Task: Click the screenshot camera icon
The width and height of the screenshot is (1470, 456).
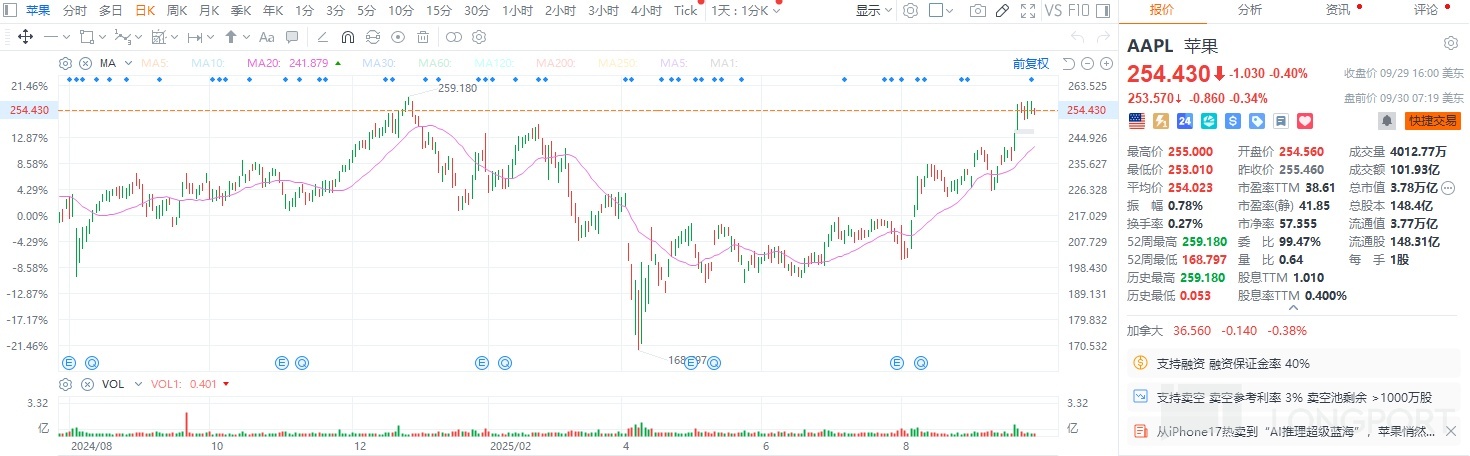Action: click(x=977, y=11)
